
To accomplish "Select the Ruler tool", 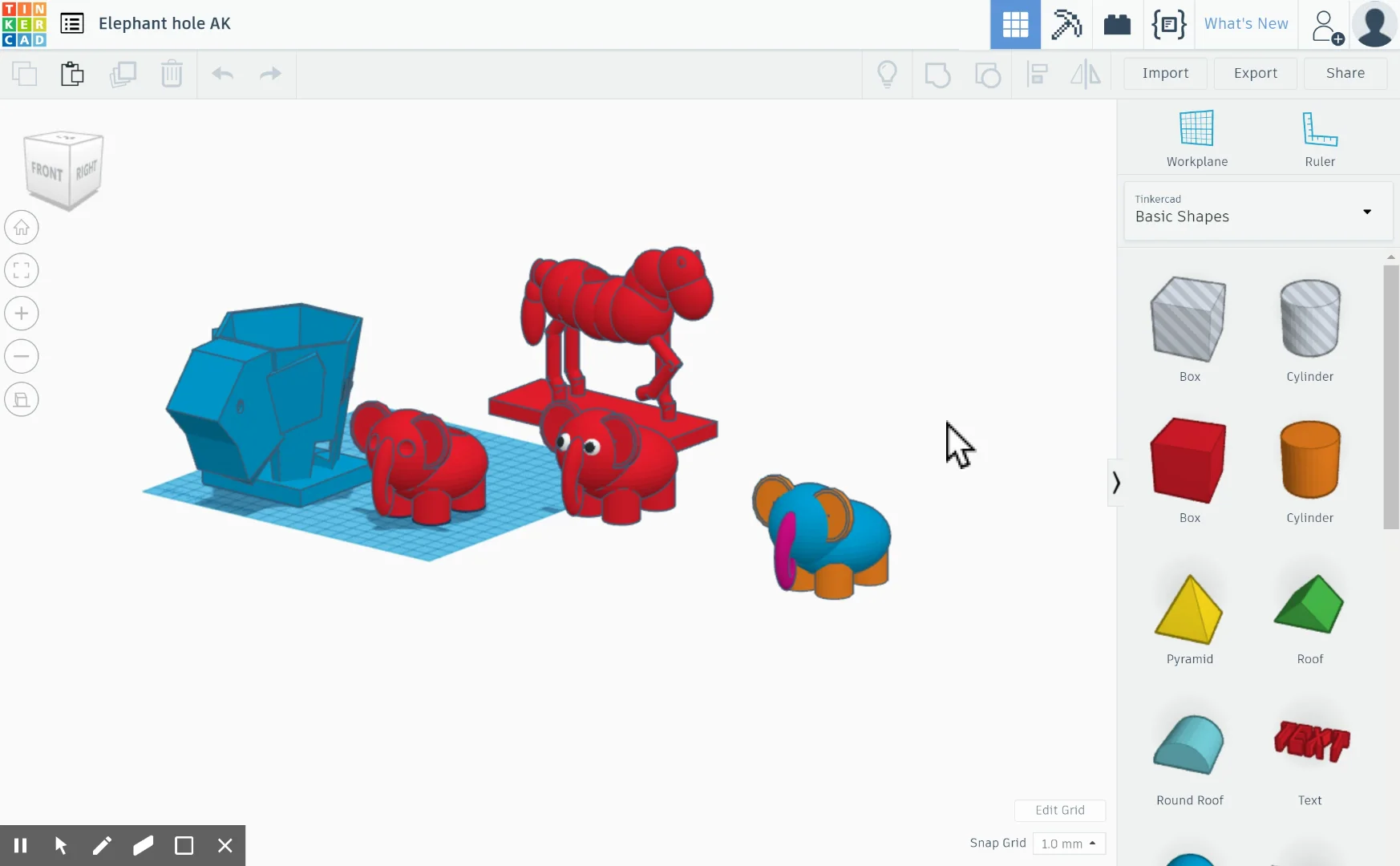I will point(1320,136).
